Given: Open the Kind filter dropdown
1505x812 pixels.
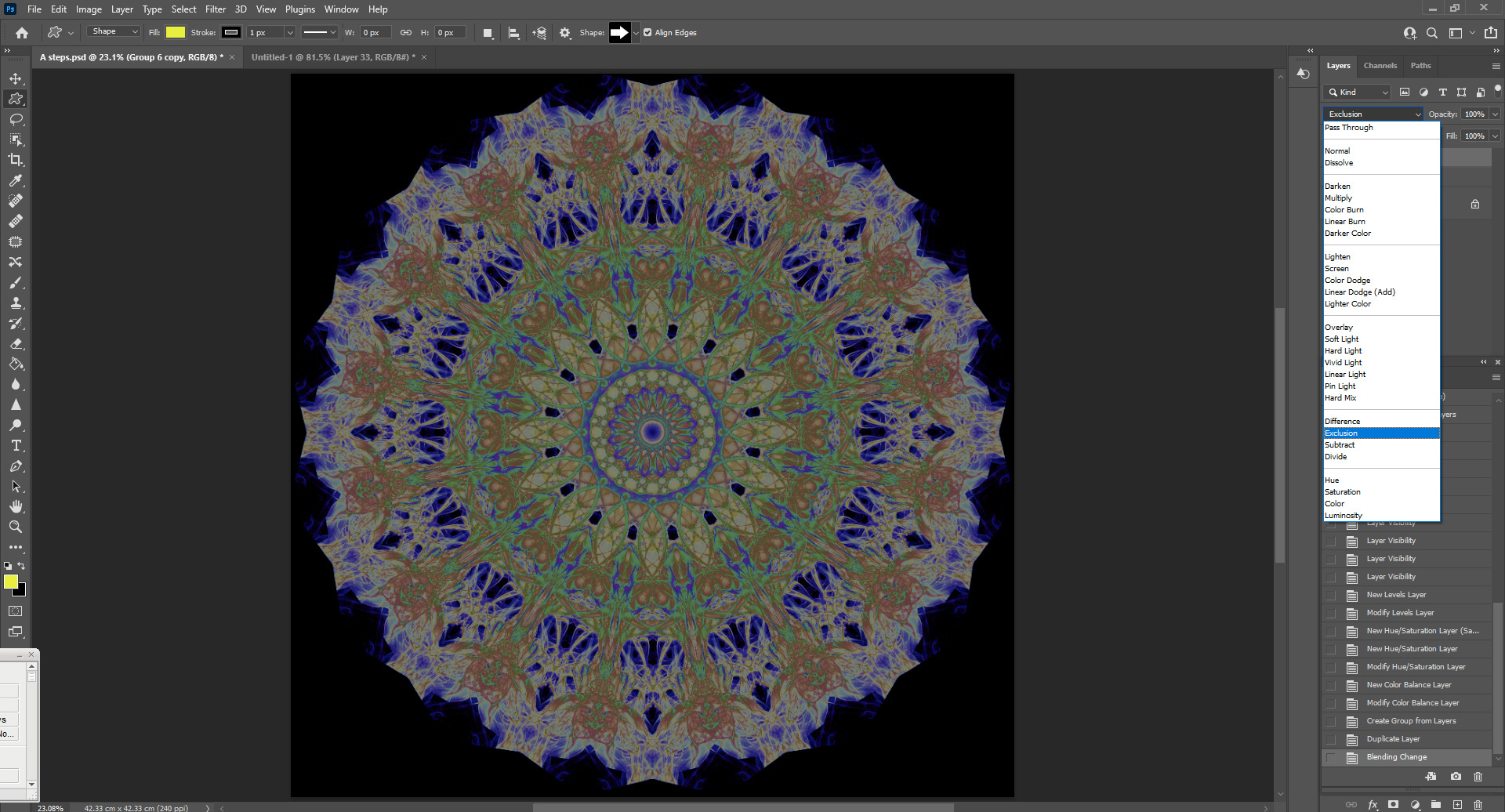Looking at the screenshot, I should pos(1358,92).
